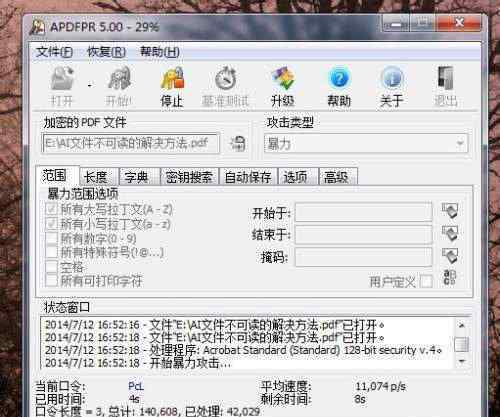Click the current password value 'PcL'

pos(136,387)
